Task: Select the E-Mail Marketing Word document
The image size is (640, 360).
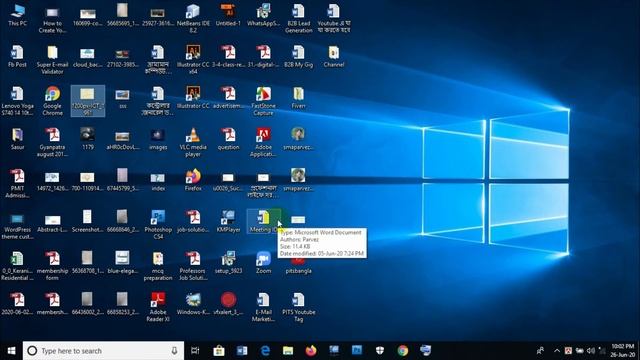Action: (x=263, y=307)
